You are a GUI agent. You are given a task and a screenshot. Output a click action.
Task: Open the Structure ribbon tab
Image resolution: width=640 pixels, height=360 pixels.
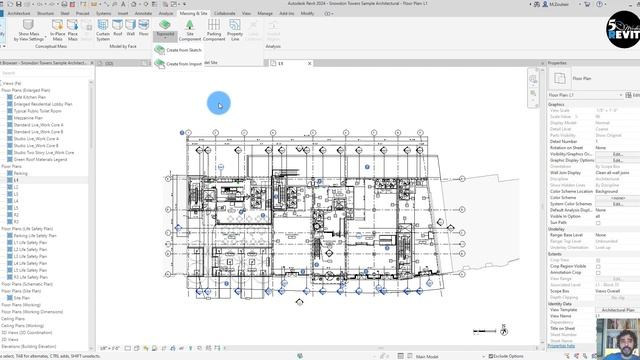(46, 13)
